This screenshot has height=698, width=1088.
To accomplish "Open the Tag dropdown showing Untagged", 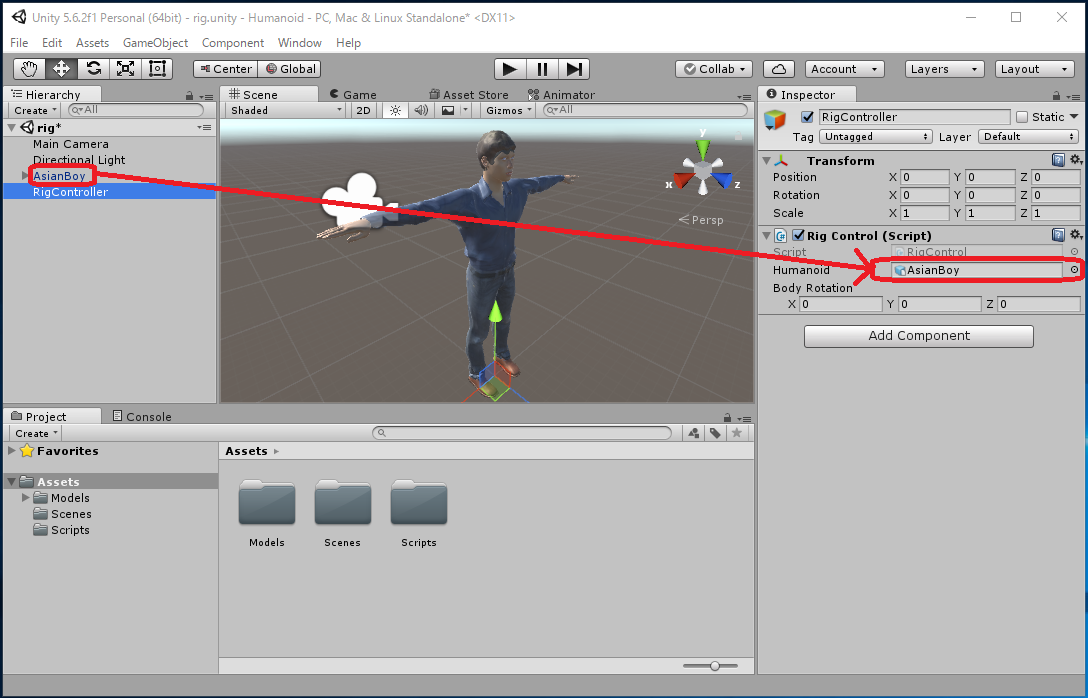I will (875, 137).
